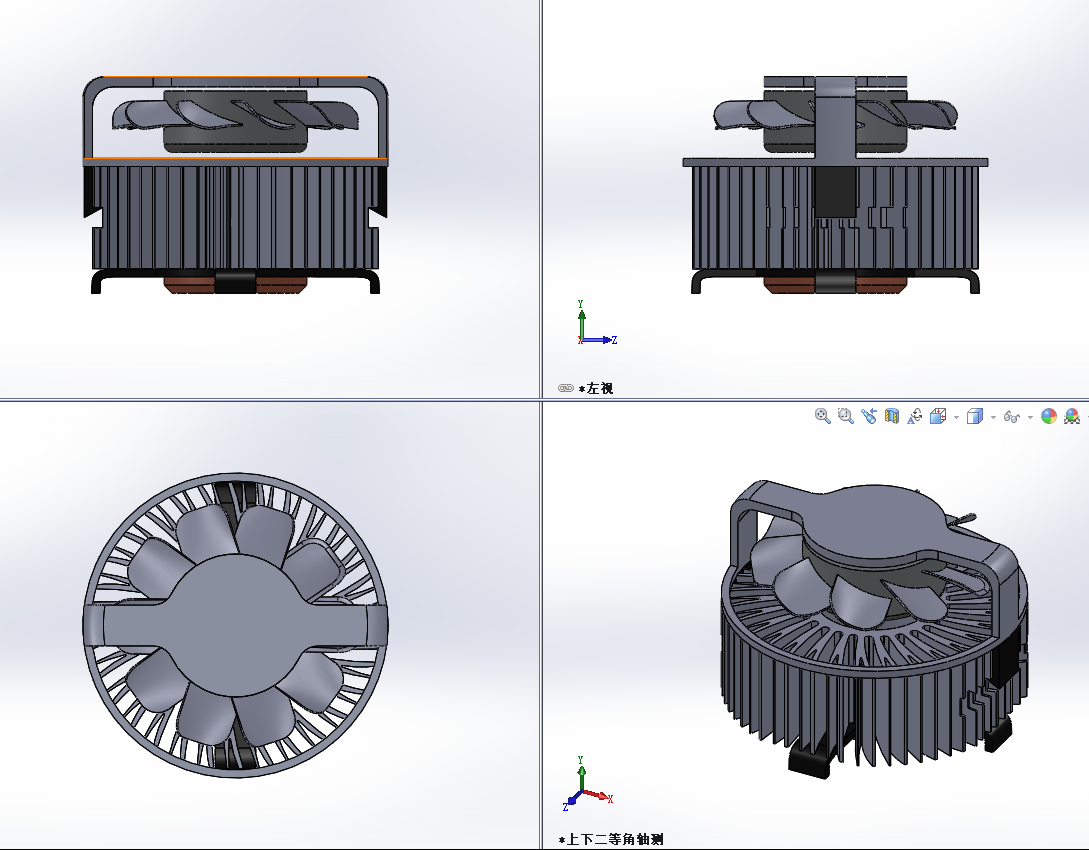The image size is (1089, 850).
Task: Select the fan bracket in the front view
Action: point(235,81)
